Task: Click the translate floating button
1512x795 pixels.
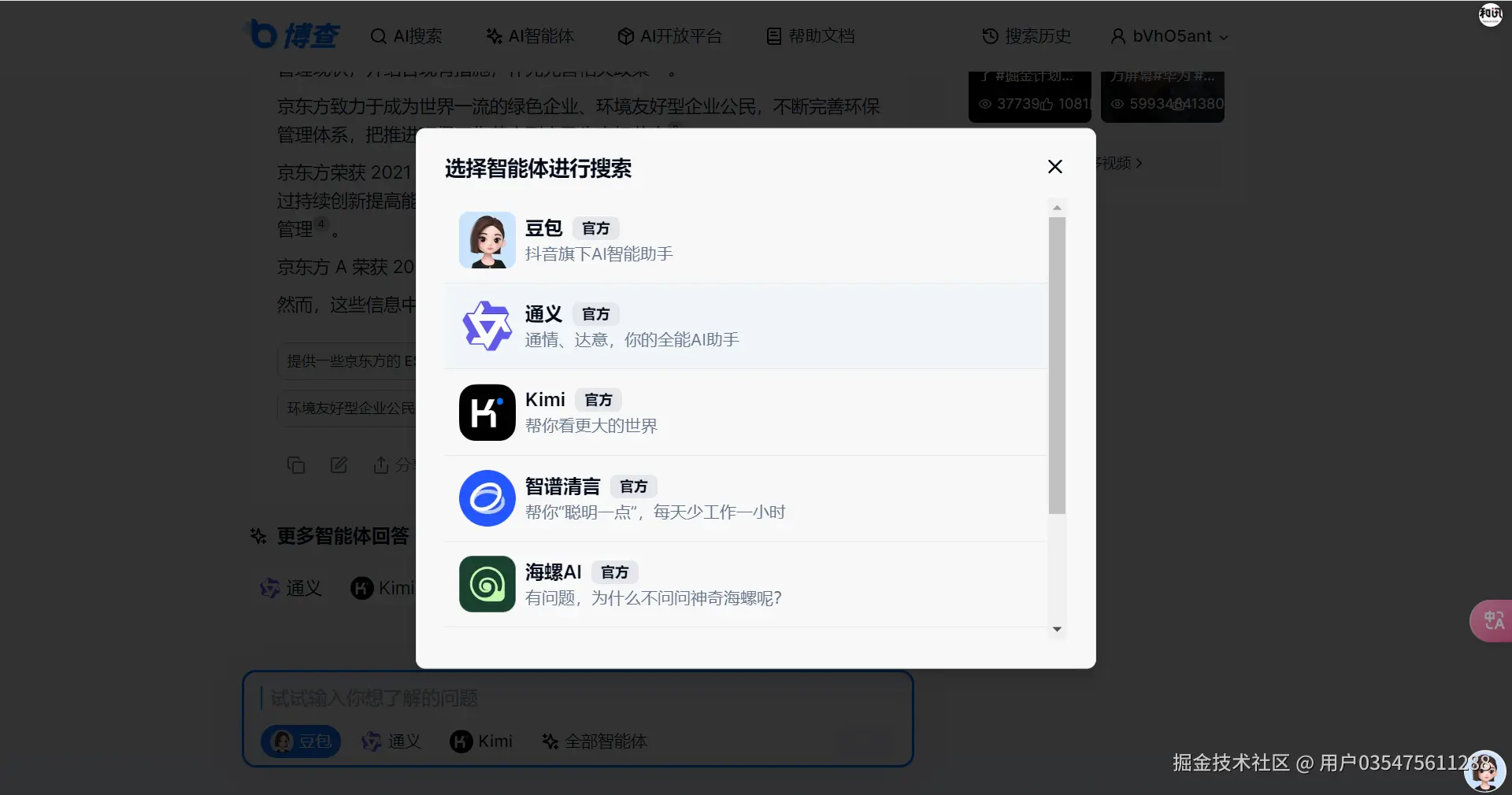Action: click(x=1492, y=621)
